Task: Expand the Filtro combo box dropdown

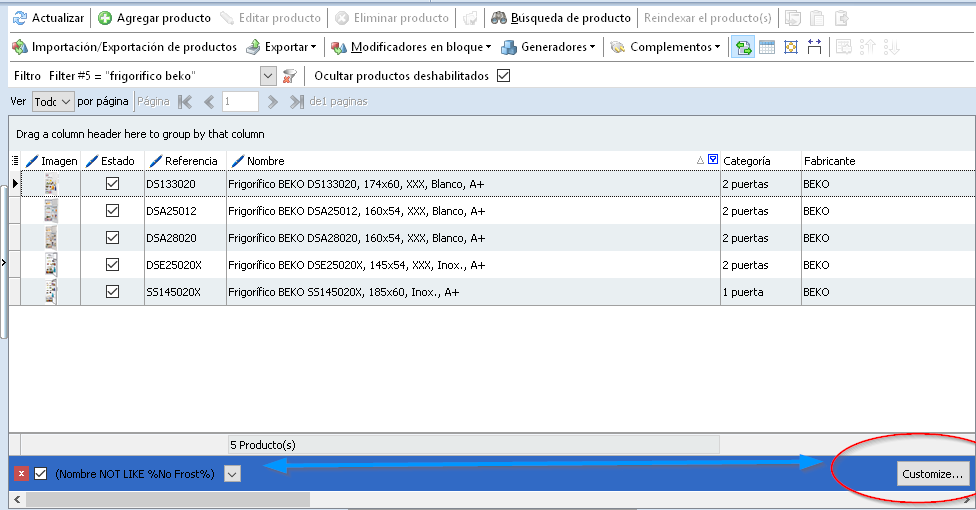Action: click(x=267, y=76)
